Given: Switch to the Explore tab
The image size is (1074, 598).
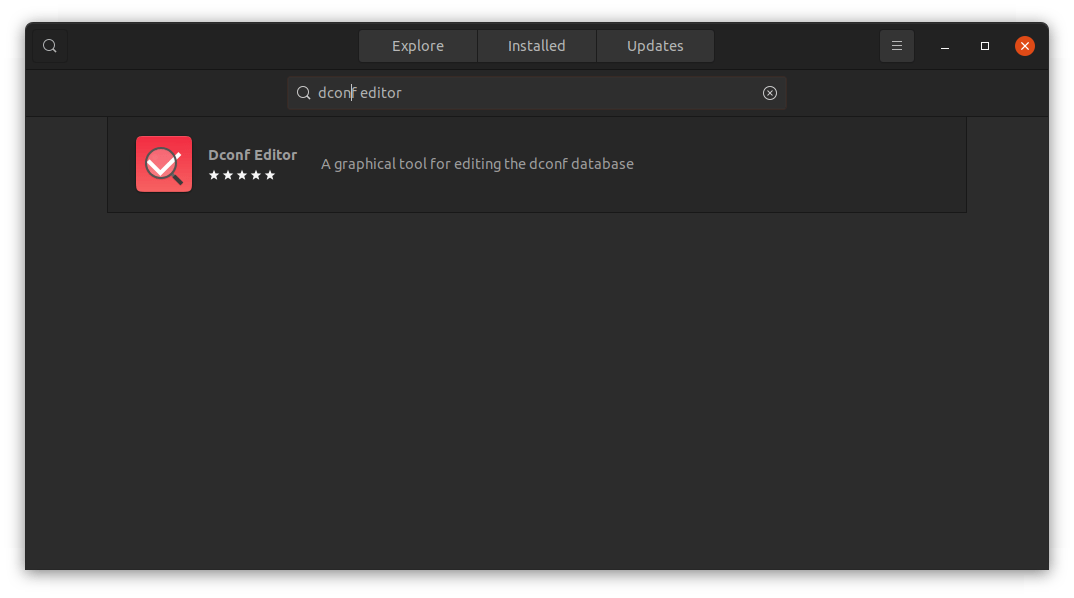Looking at the screenshot, I should coord(418,46).
